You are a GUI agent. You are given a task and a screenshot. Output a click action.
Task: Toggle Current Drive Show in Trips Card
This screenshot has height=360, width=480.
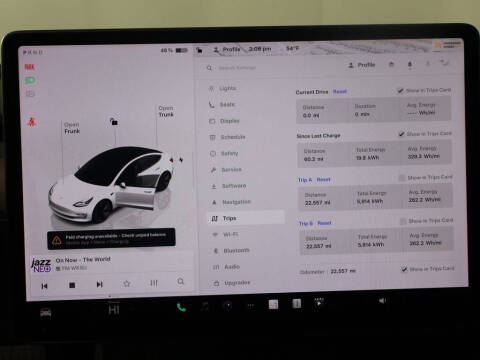coord(400,90)
